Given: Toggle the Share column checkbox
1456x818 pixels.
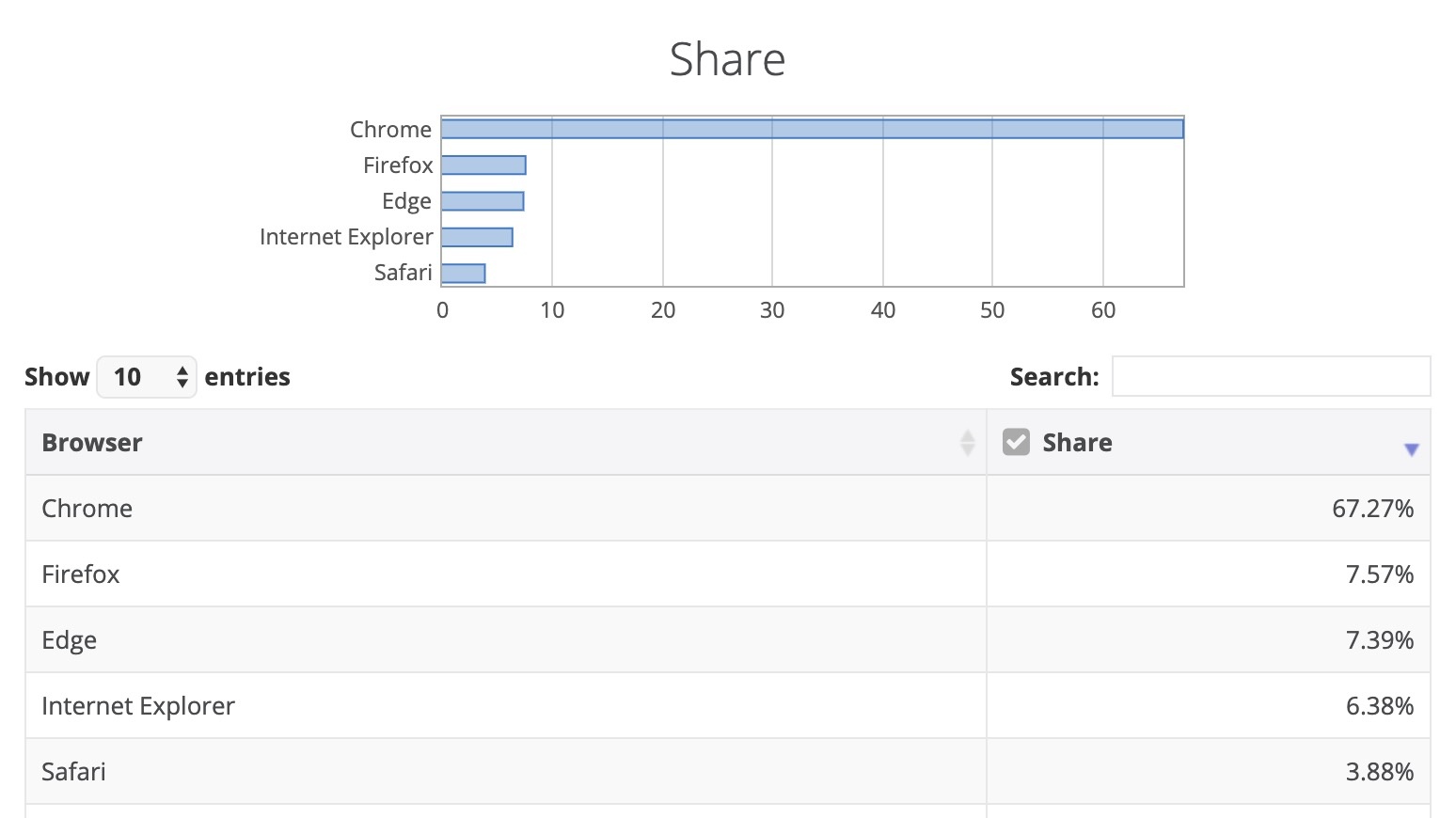Looking at the screenshot, I should (x=1016, y=442).
